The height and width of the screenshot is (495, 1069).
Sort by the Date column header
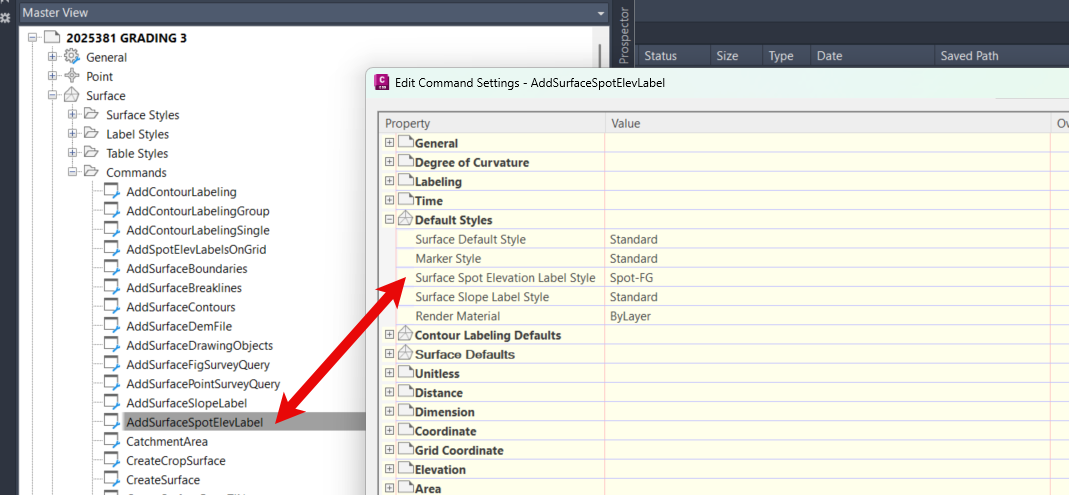point(872,56)
